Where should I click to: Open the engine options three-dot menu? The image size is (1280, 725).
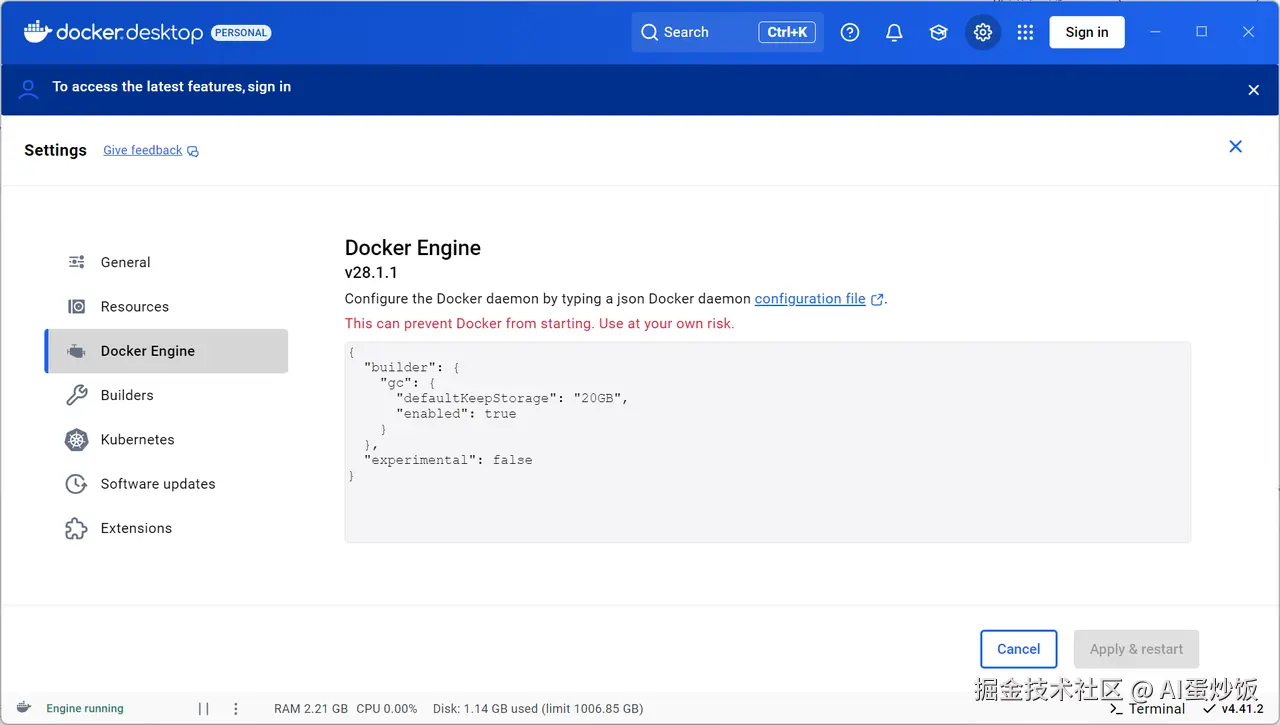click(x=236, y=709)
